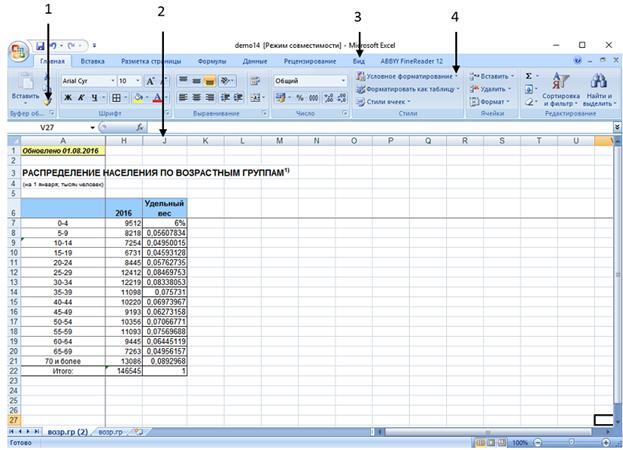This screenshot has width=623, height=450.
Task: Click the zoom out minus button
Action: pos(538,442)
